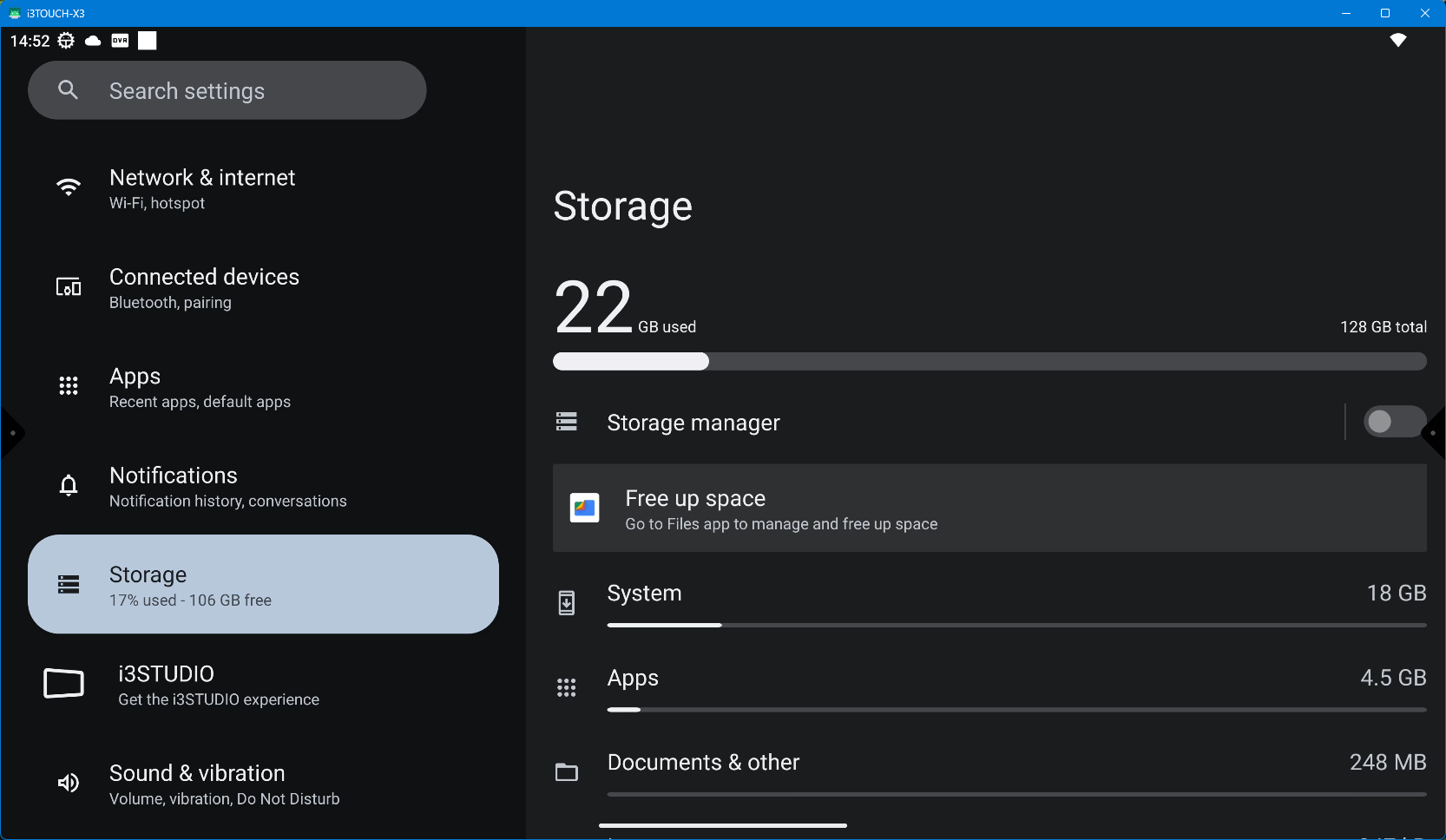Click the i3STUDIO display icon
Screen dimensions: 1446x840
(64, 684)
